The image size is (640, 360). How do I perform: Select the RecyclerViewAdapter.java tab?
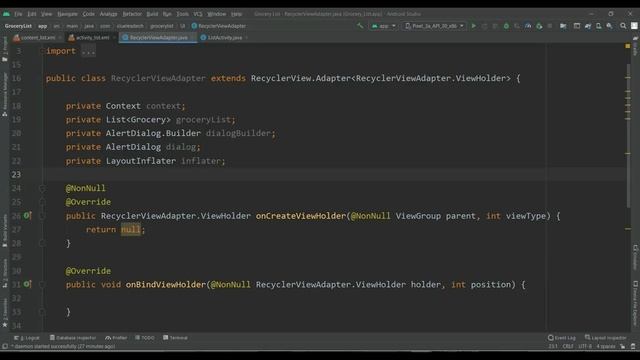(158, 38)
